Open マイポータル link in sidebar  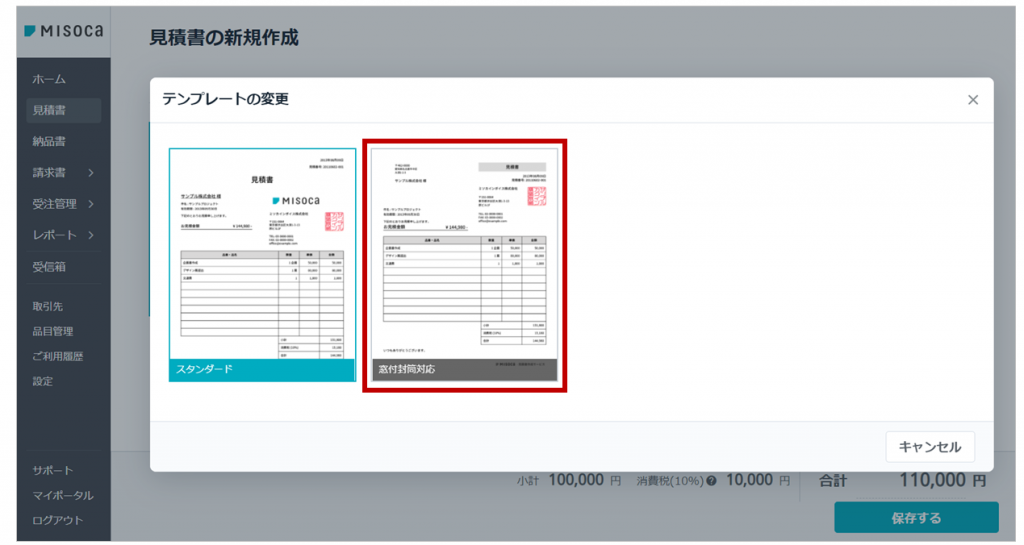click(63, 495)
